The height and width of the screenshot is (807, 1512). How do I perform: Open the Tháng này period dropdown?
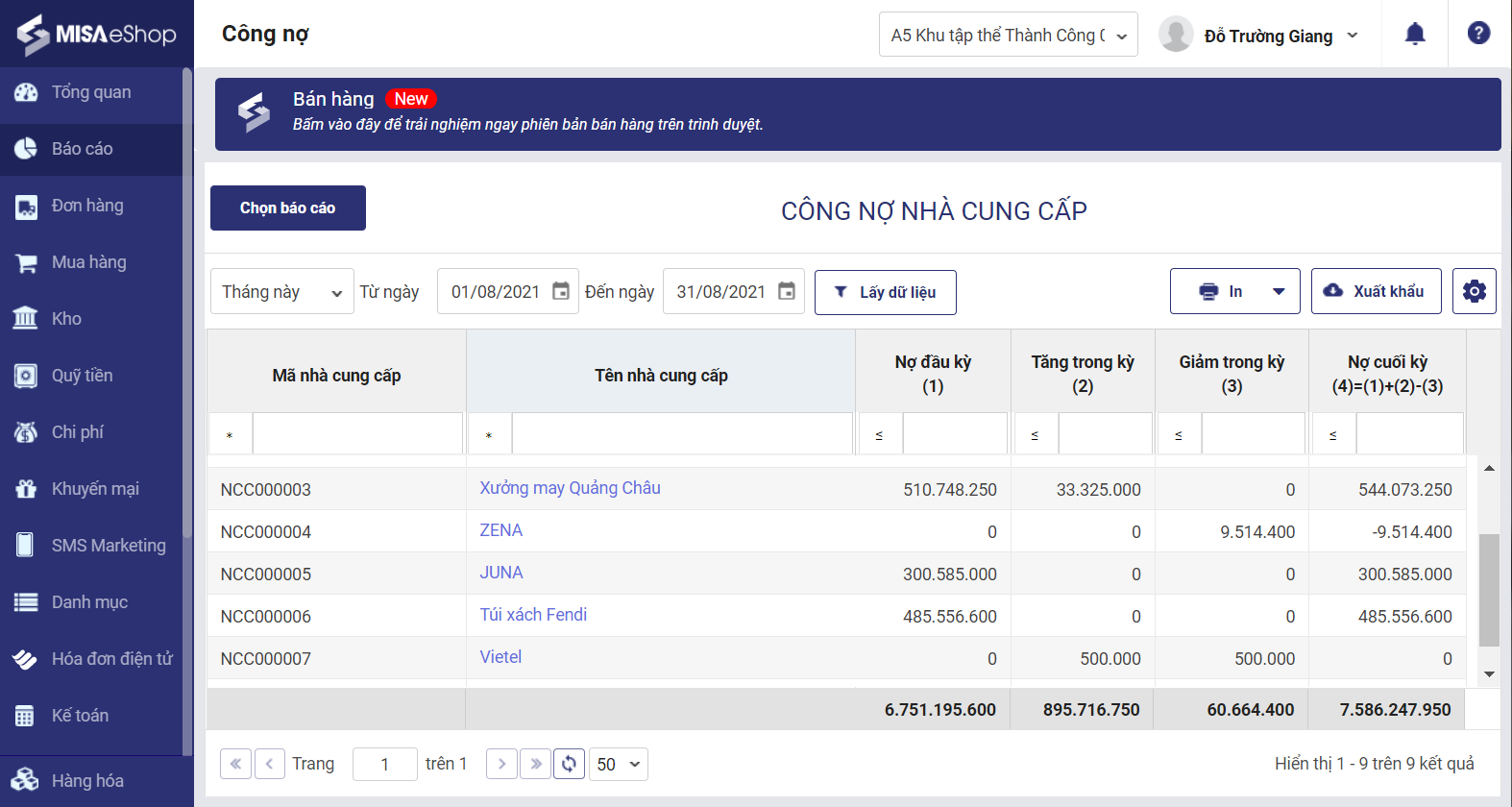click(x=282, y=291)
